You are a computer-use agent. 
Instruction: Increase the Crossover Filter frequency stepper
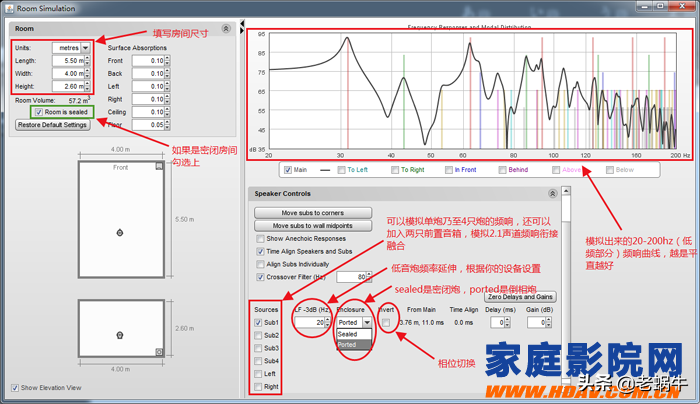click(x=368, y=273)
